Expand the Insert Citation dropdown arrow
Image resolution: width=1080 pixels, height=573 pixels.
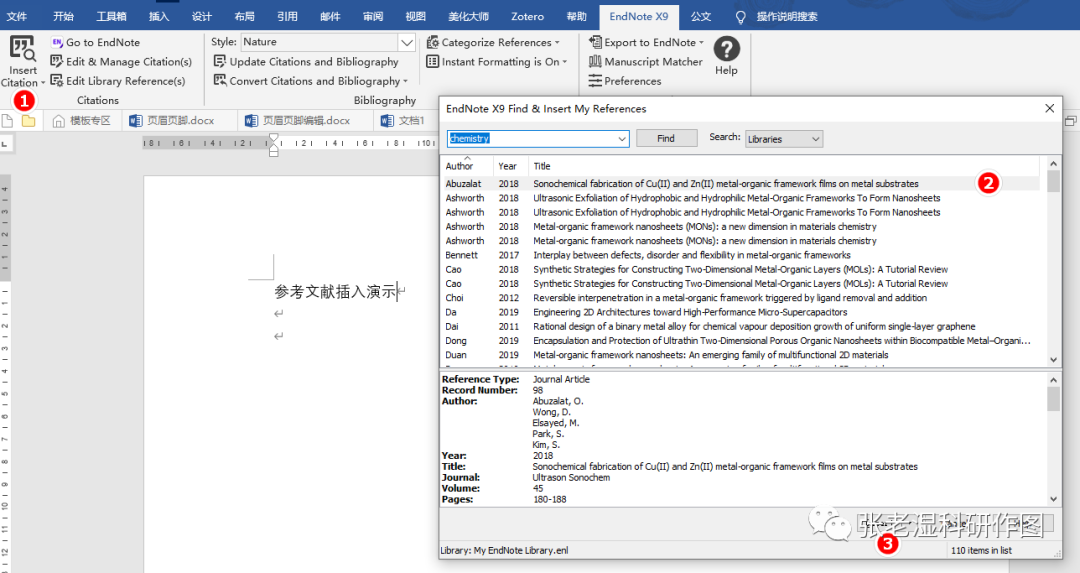43,83
